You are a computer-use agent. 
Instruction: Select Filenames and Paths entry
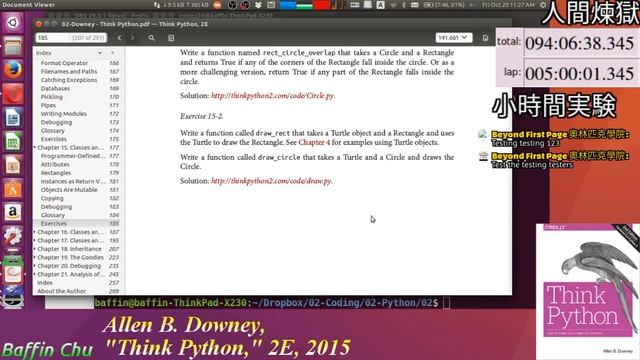tap(78, 71)
